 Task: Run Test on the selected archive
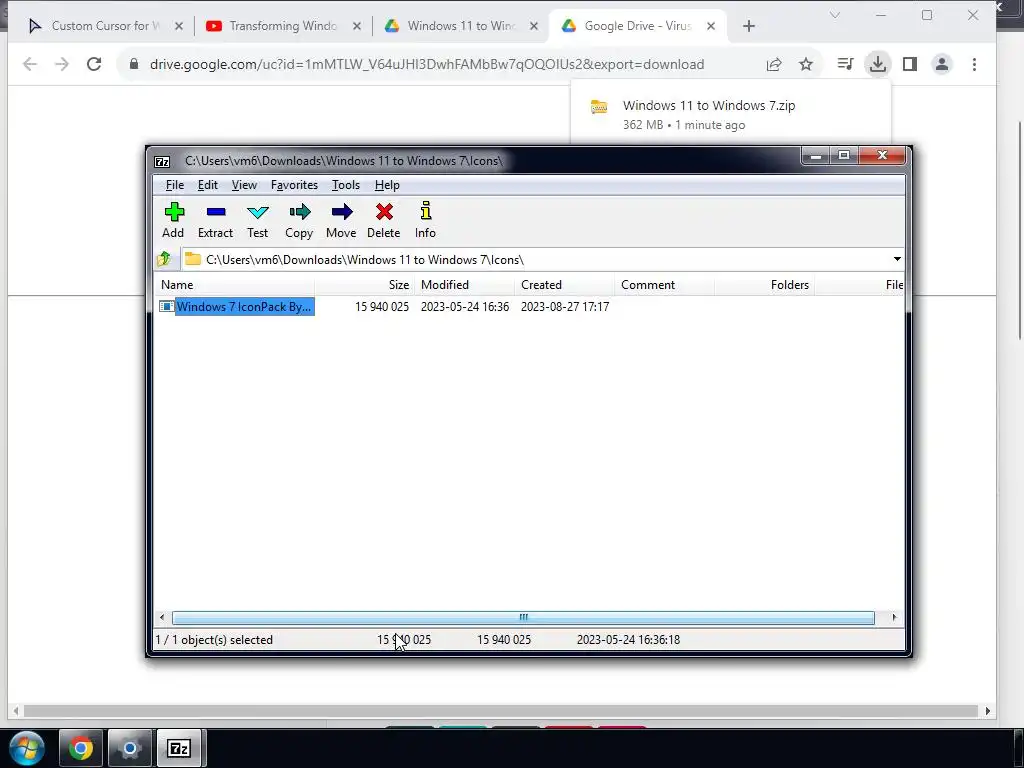coord(257,220)
